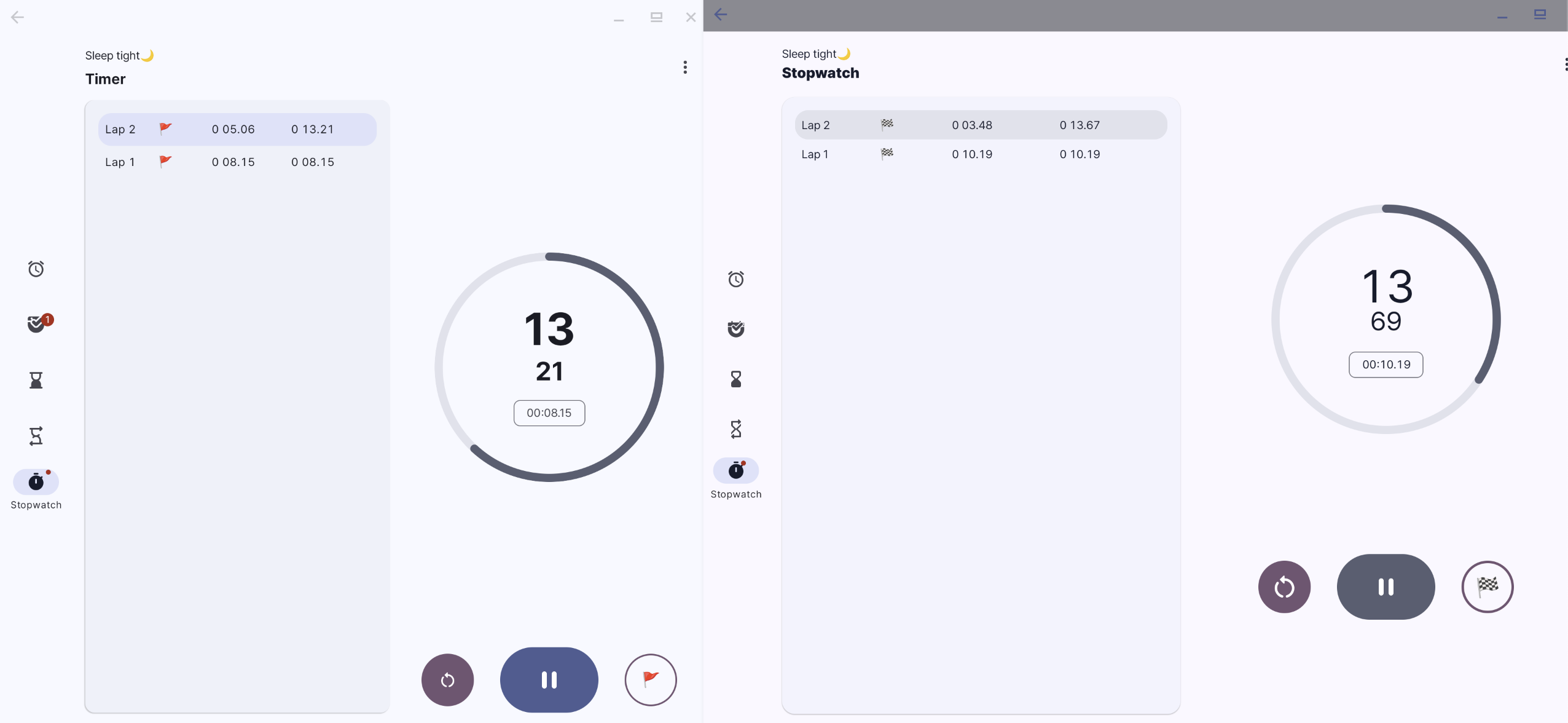This screenshot has height=723, width=1568.
Task: Pause the right stopwatch showing 13 69
Action: (1386, 587)
